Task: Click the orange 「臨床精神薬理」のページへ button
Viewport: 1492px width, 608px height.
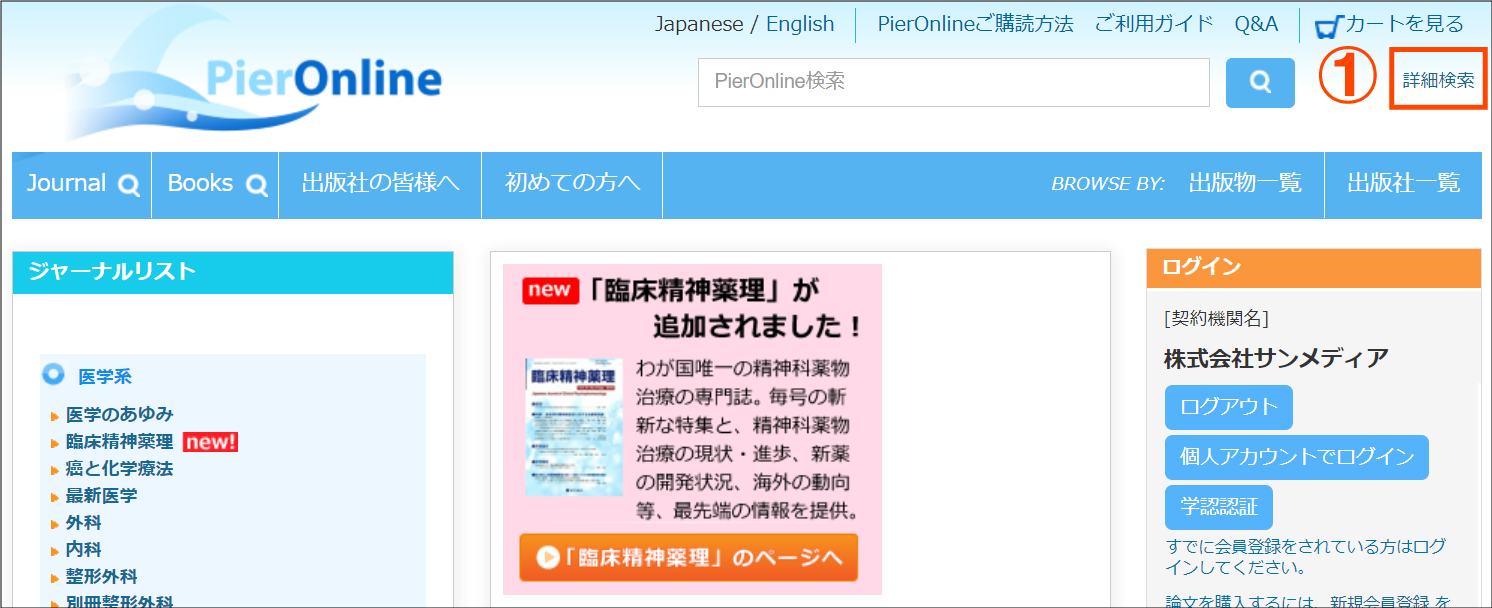Action: (689, 558)
